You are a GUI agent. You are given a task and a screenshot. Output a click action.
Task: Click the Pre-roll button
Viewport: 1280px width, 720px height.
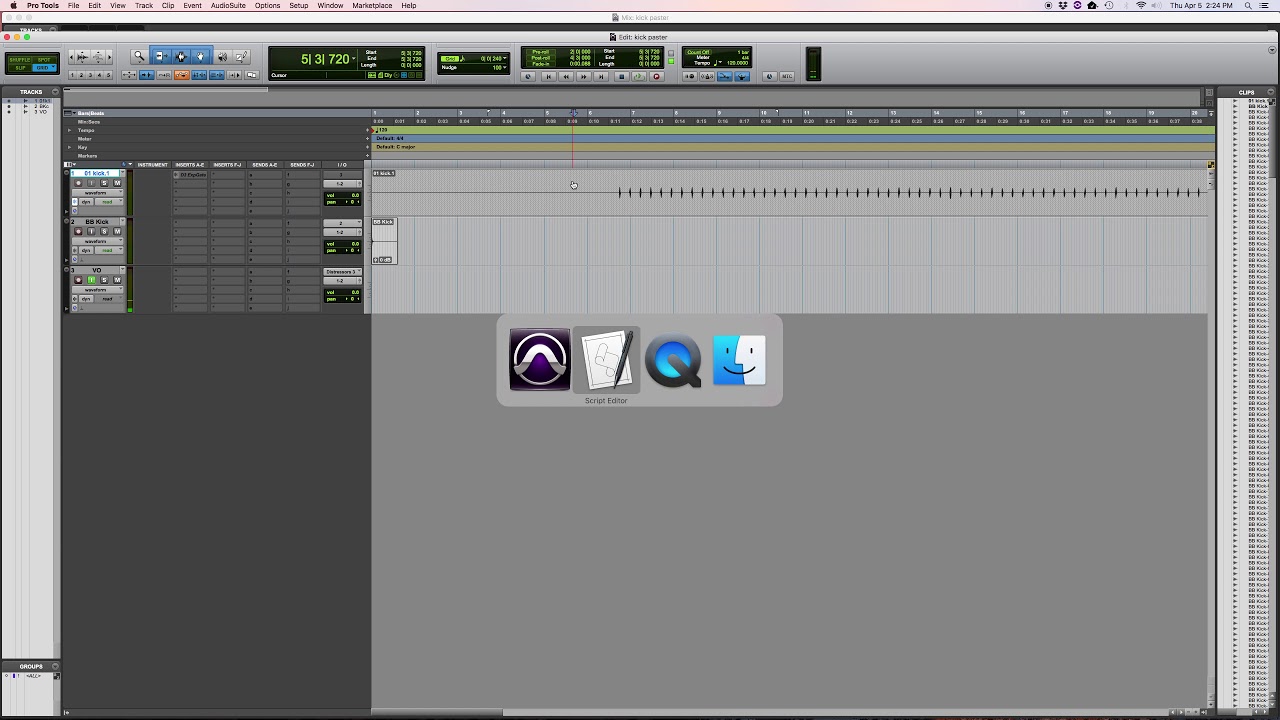tap(541, 52)
